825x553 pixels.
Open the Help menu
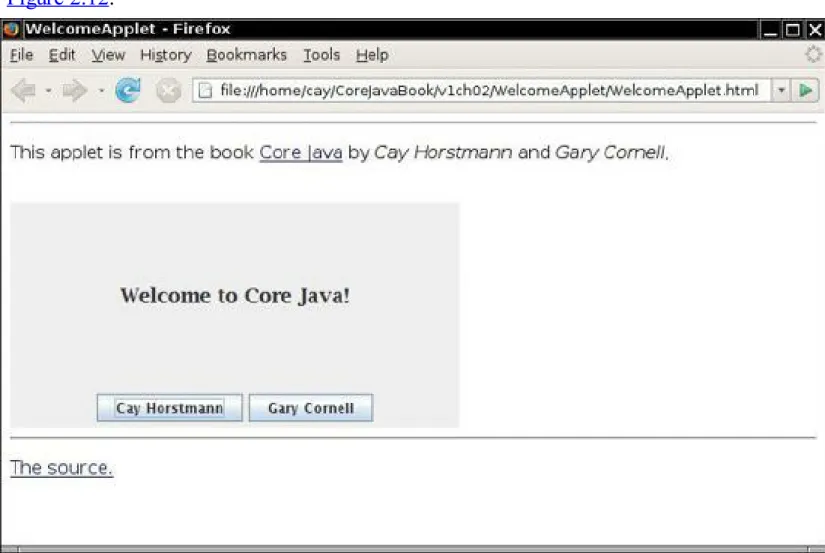point(372,55)
